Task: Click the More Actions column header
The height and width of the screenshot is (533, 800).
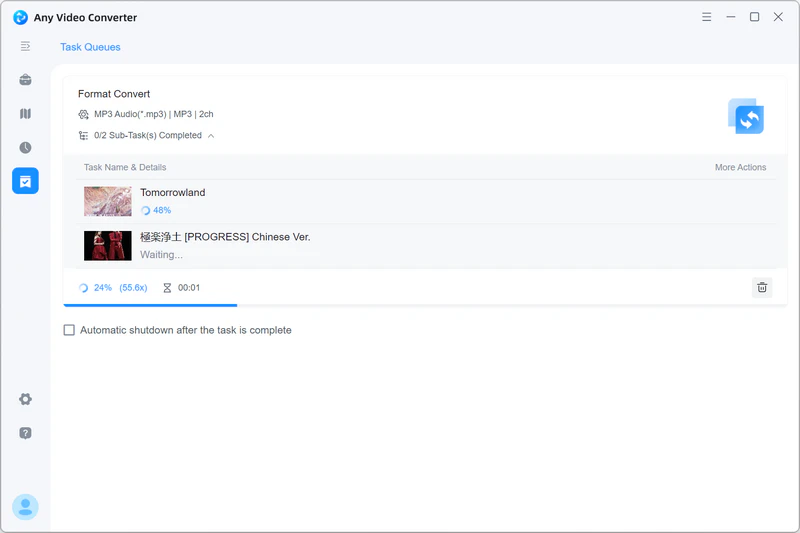Action: (x=740, y=167)
